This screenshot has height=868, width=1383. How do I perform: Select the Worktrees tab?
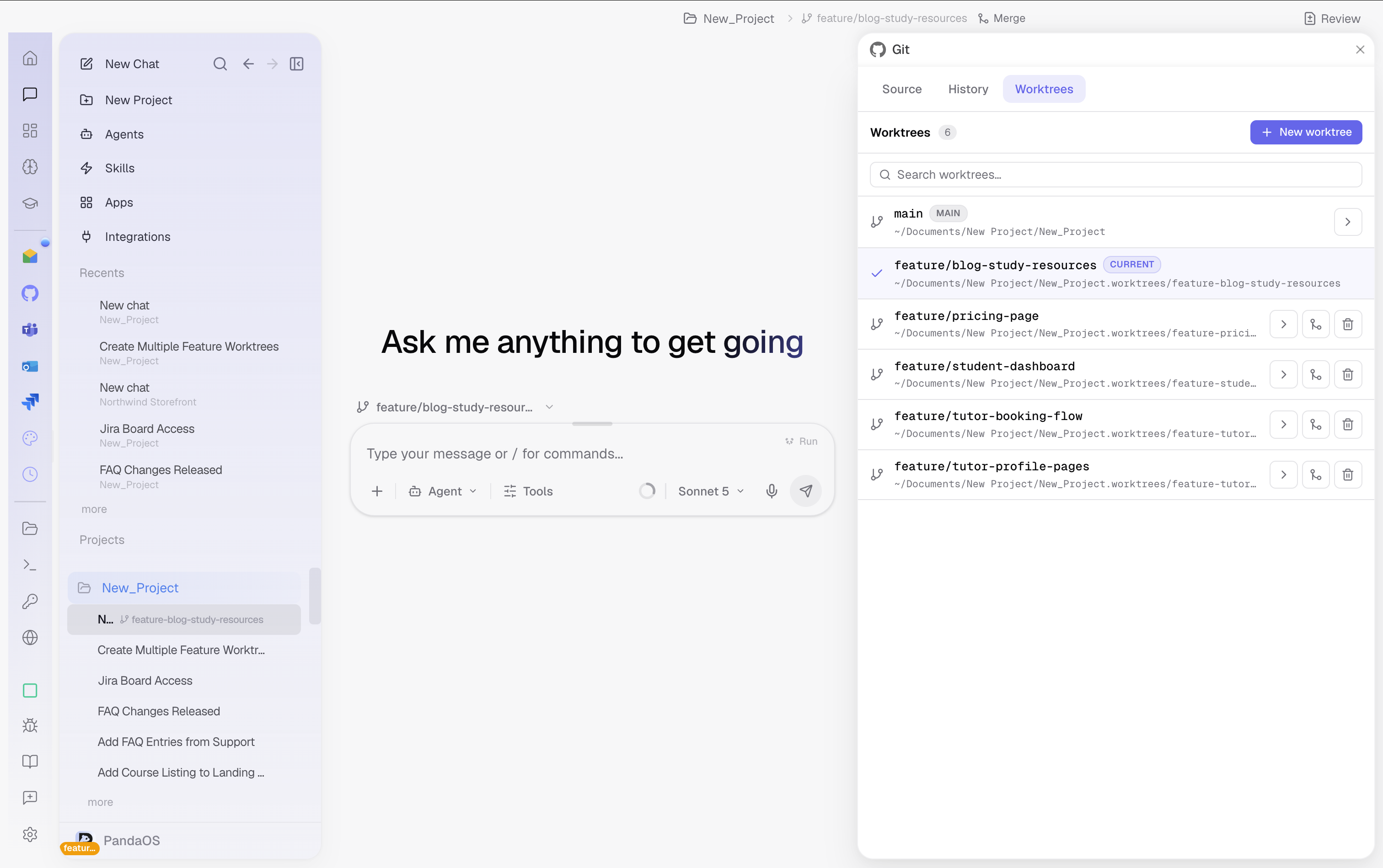pyautogui.click(x=1044, y=89)
